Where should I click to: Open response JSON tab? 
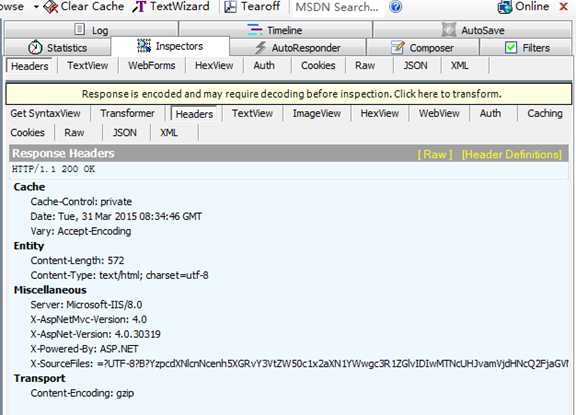125,133
